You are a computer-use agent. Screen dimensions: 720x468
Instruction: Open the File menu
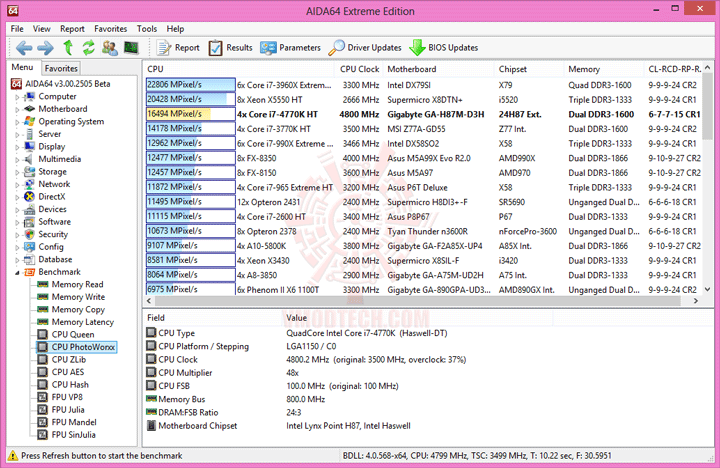click(17, 28)
